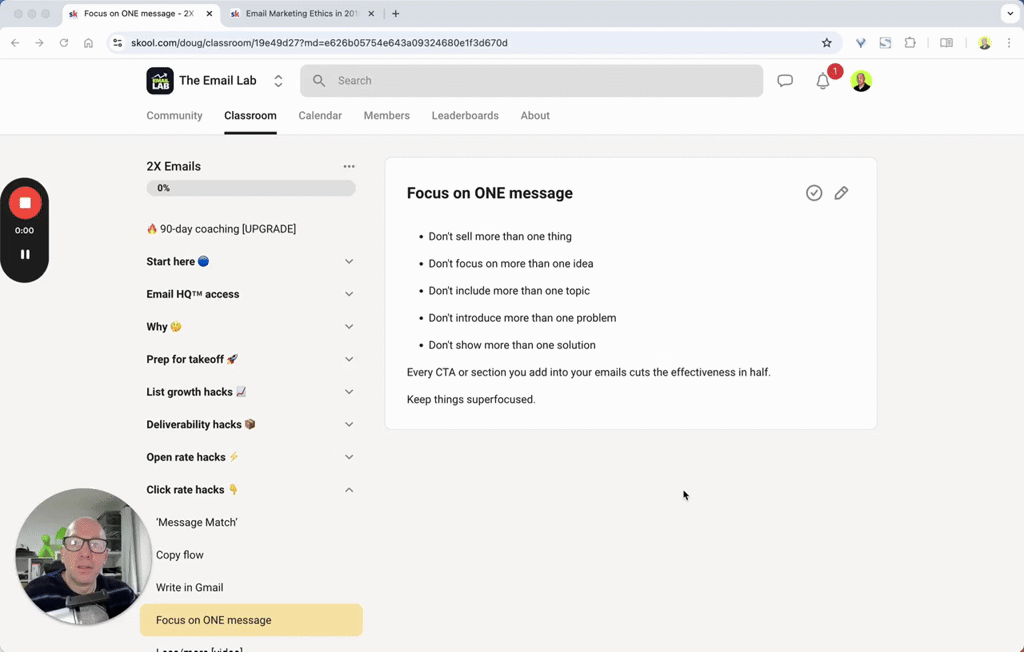Go to the Leaderboards tab
The height and width of the screenshot is (652, 1024).
(465, 116)
